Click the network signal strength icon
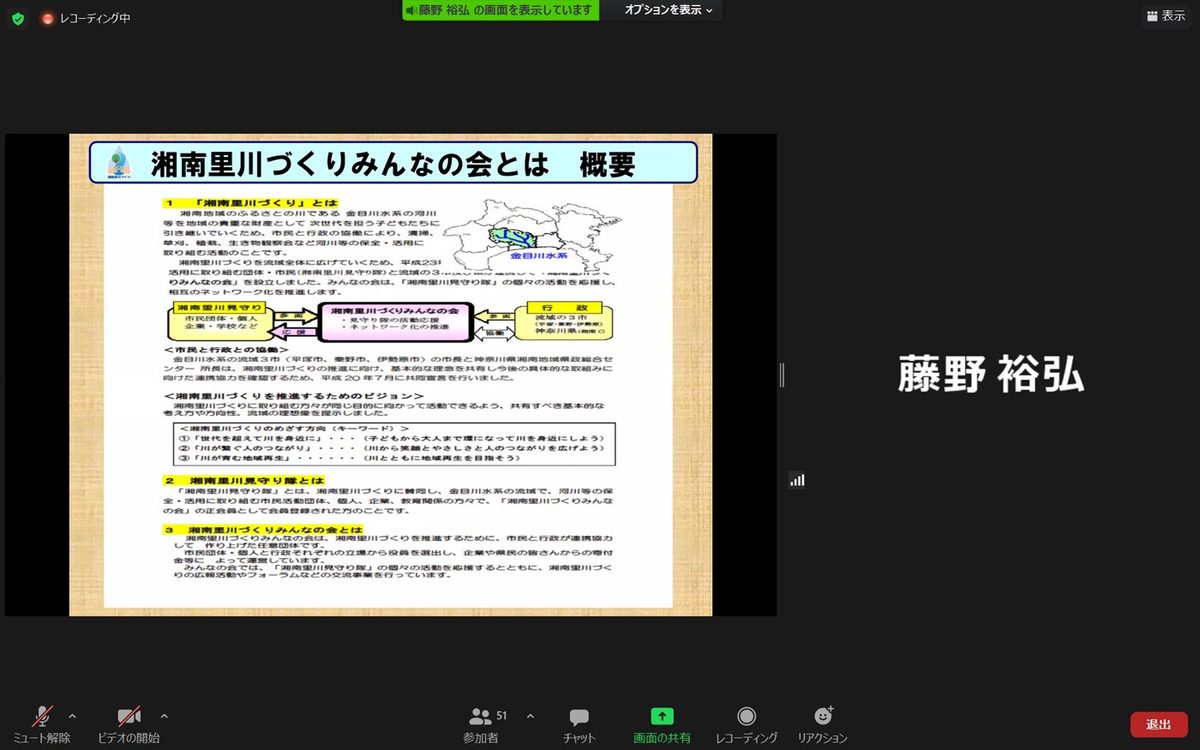Image resolution: width=1200 pixels, height=750 pixels. click(x=797, y=480)
